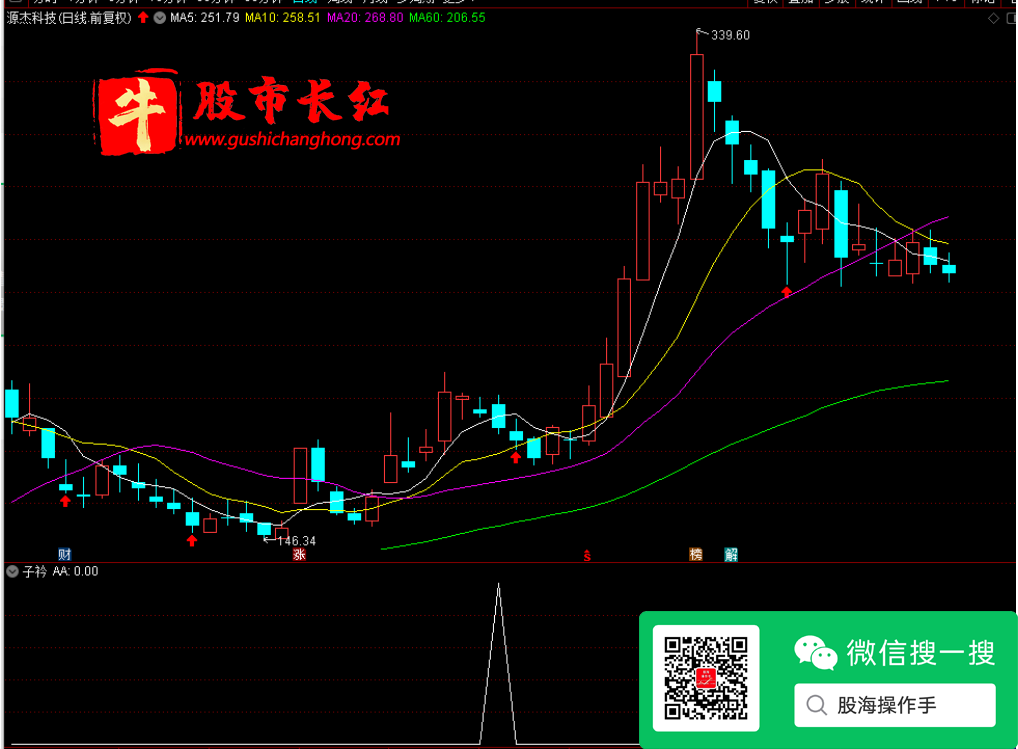1018x749 pixels.
Task: Click the 榜 ranking list marker
Action: coord(695,554)
